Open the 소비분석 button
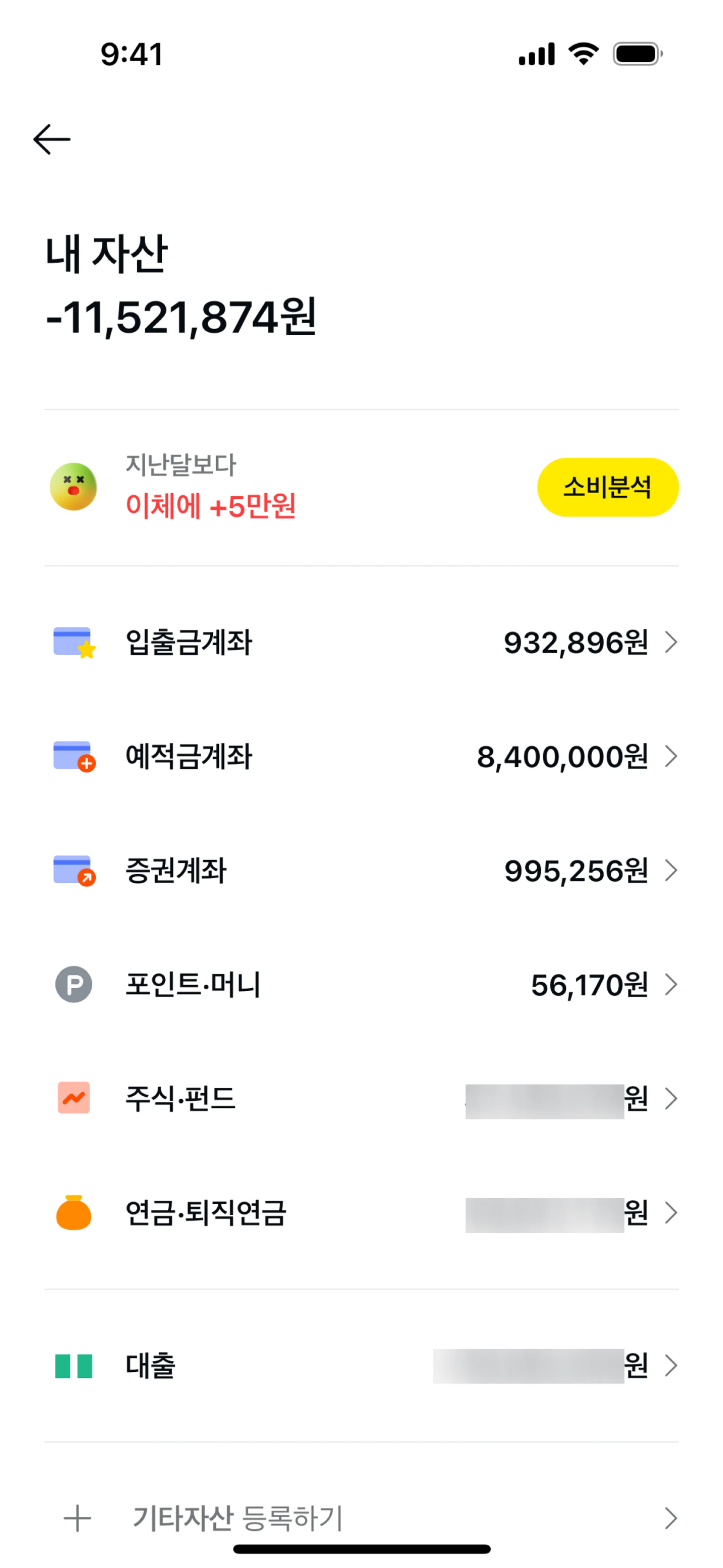Screen dimensions: 723x1568 (607, 487)
